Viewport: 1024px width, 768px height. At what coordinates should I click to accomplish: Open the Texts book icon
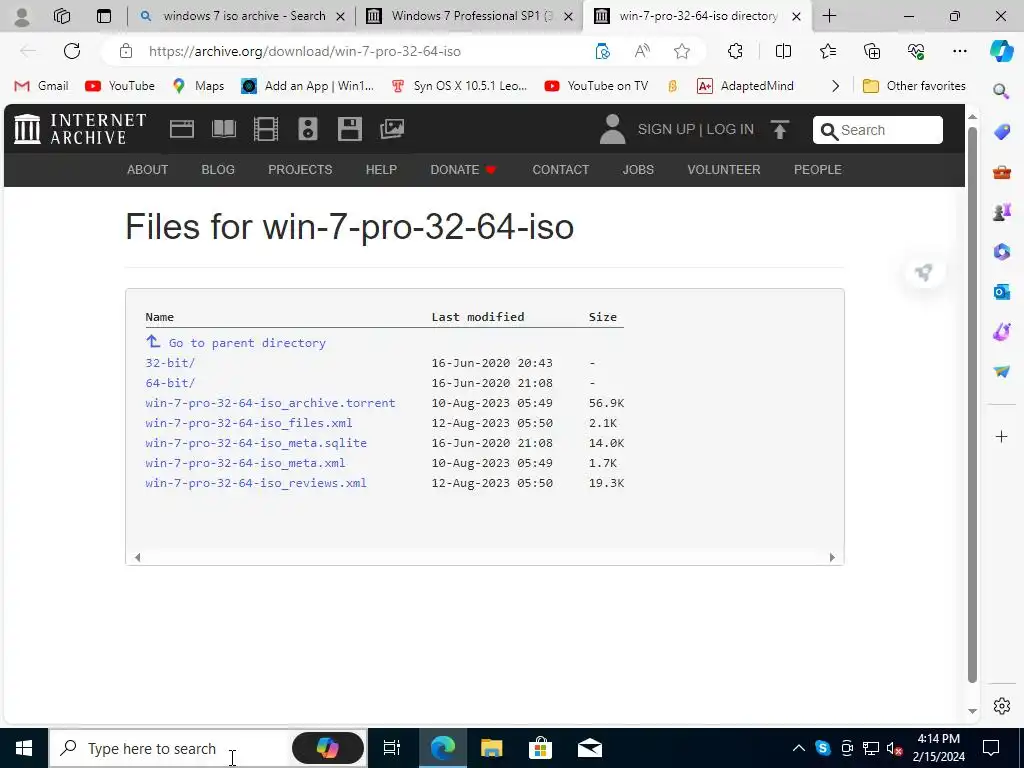(223, 129)
